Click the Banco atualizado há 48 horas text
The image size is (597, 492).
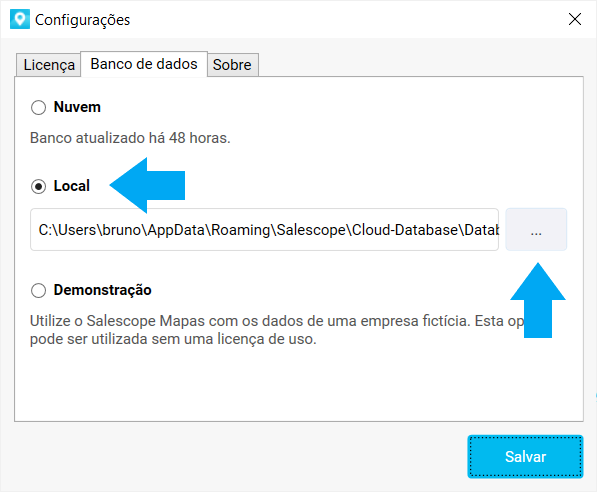coord(130,138)
